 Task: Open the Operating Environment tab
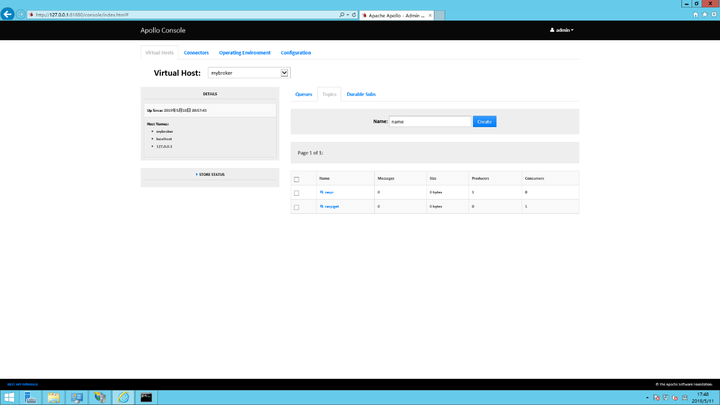(x=245, y=53)
